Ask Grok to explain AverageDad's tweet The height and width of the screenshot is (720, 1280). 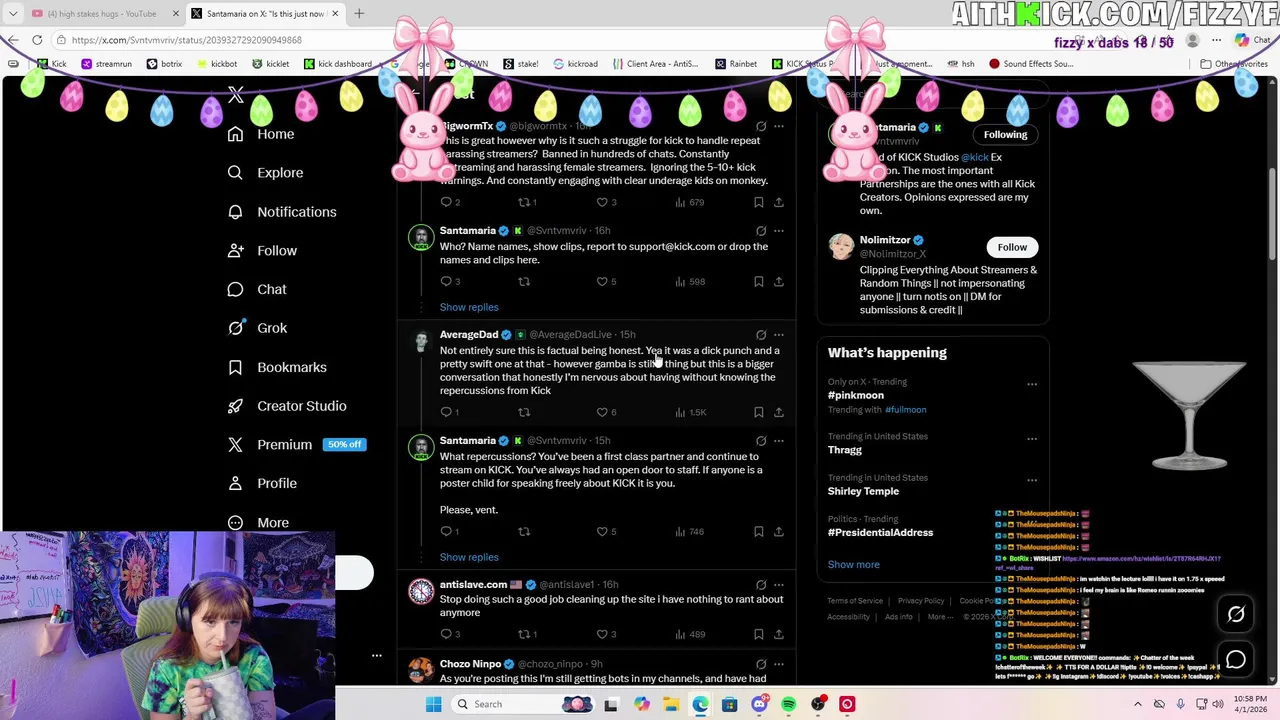pyautogui.click(x=761, y=334)
